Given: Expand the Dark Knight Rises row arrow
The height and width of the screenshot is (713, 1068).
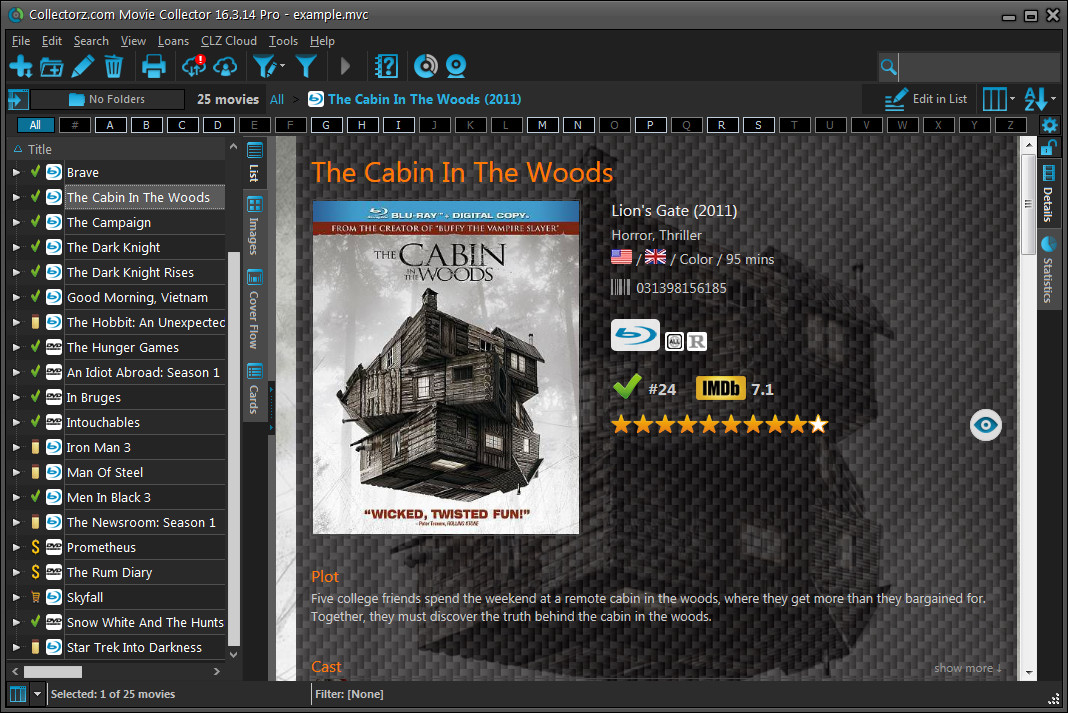Looking at the screenshot, I should [x=16, y=272].
